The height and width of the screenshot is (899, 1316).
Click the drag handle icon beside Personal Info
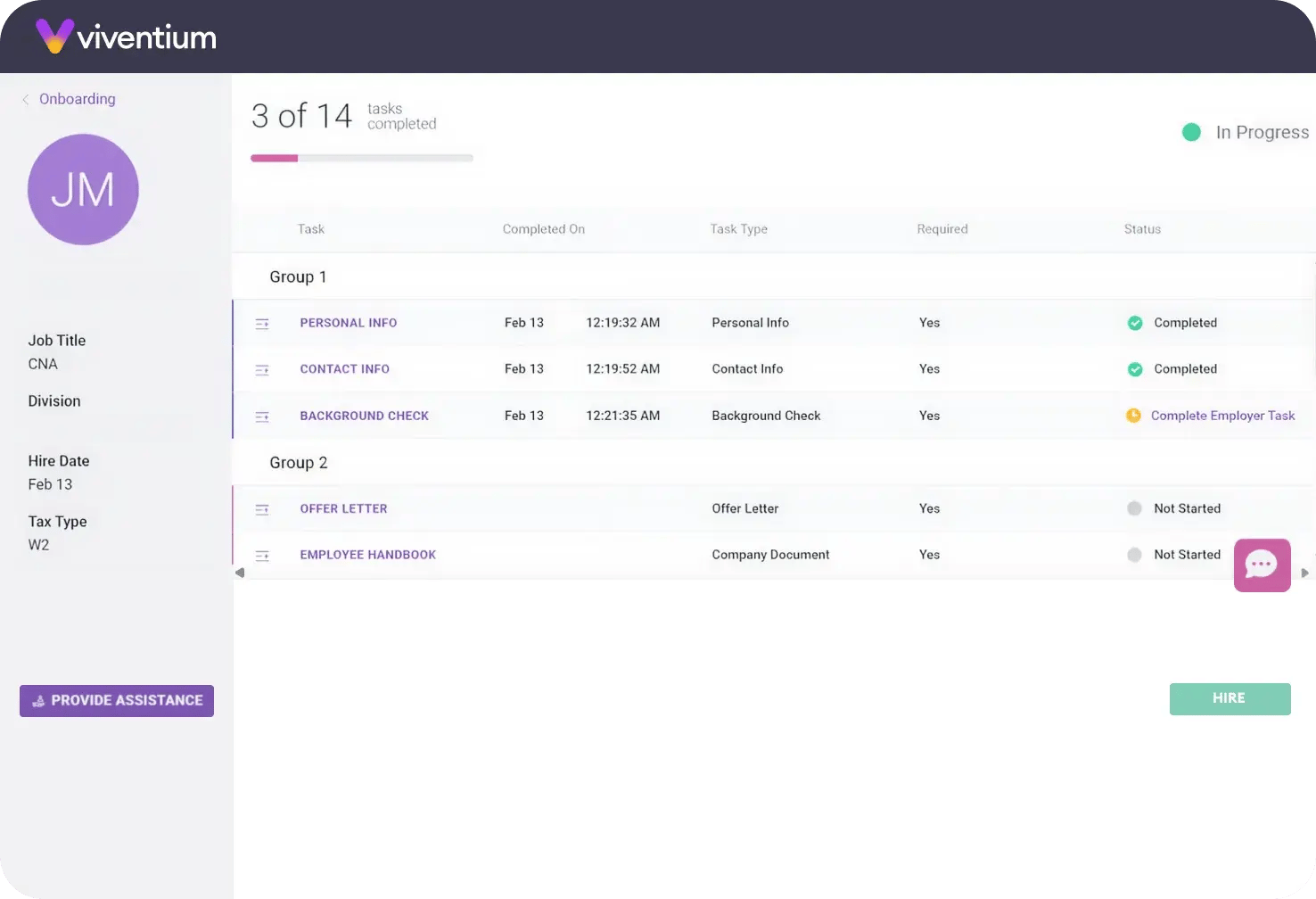point(262,324)
